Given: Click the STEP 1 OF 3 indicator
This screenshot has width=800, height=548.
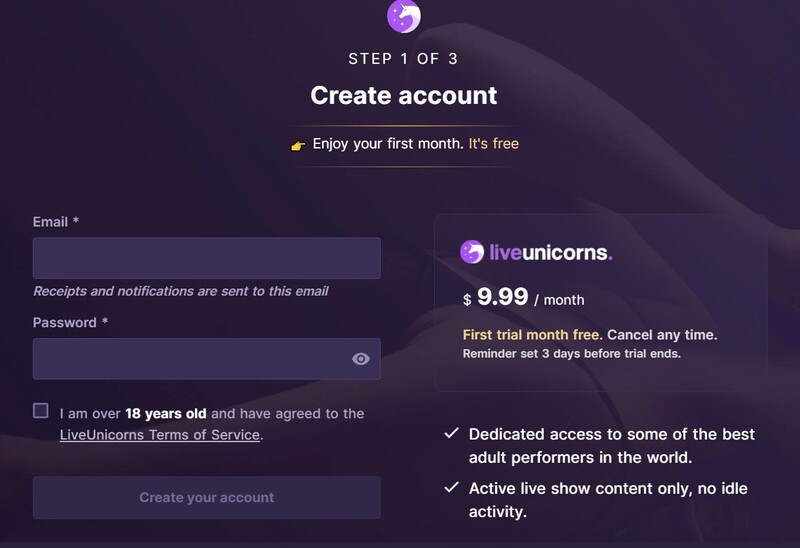Looking at the screenshot, I should (x=403, y=59).
